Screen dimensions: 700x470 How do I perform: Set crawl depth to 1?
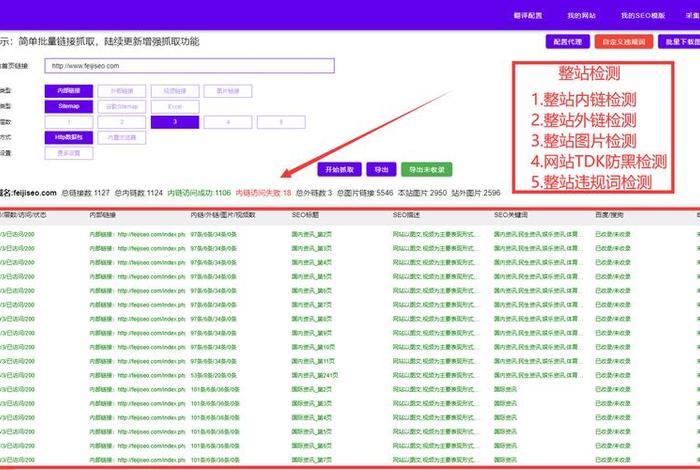pyautogui.click(x=69, y=122)
